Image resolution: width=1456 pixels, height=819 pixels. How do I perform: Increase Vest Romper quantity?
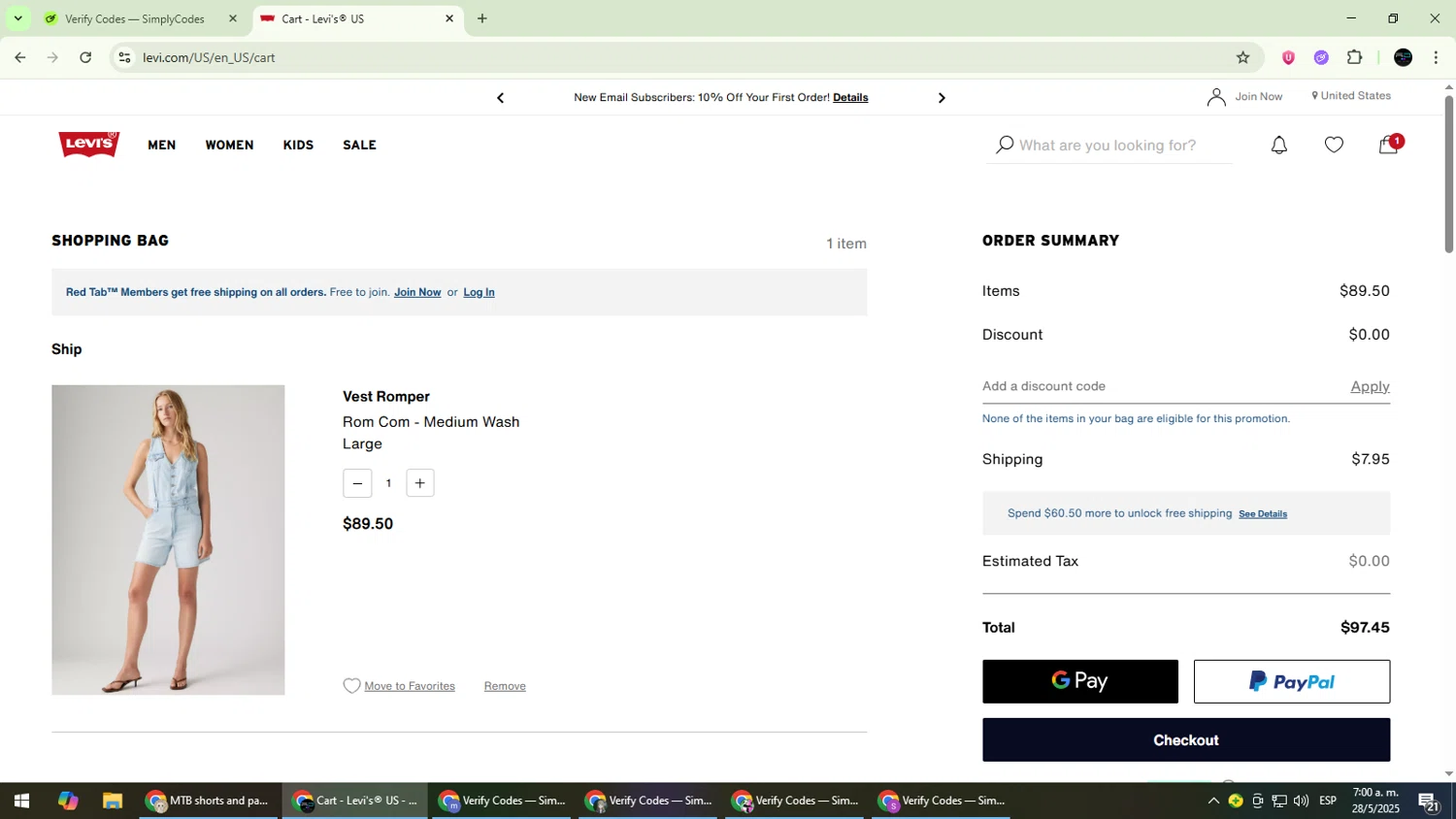click(419, 483)
